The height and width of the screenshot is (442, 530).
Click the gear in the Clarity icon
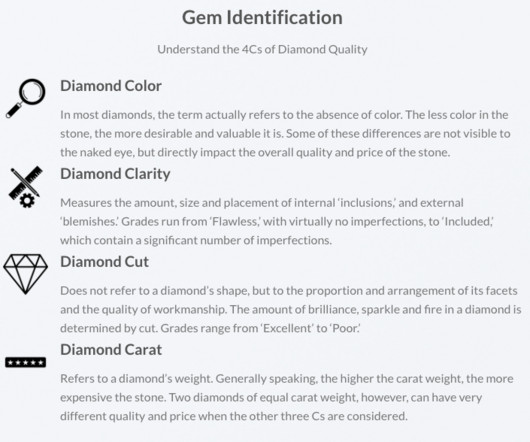(x=27, y=201)
